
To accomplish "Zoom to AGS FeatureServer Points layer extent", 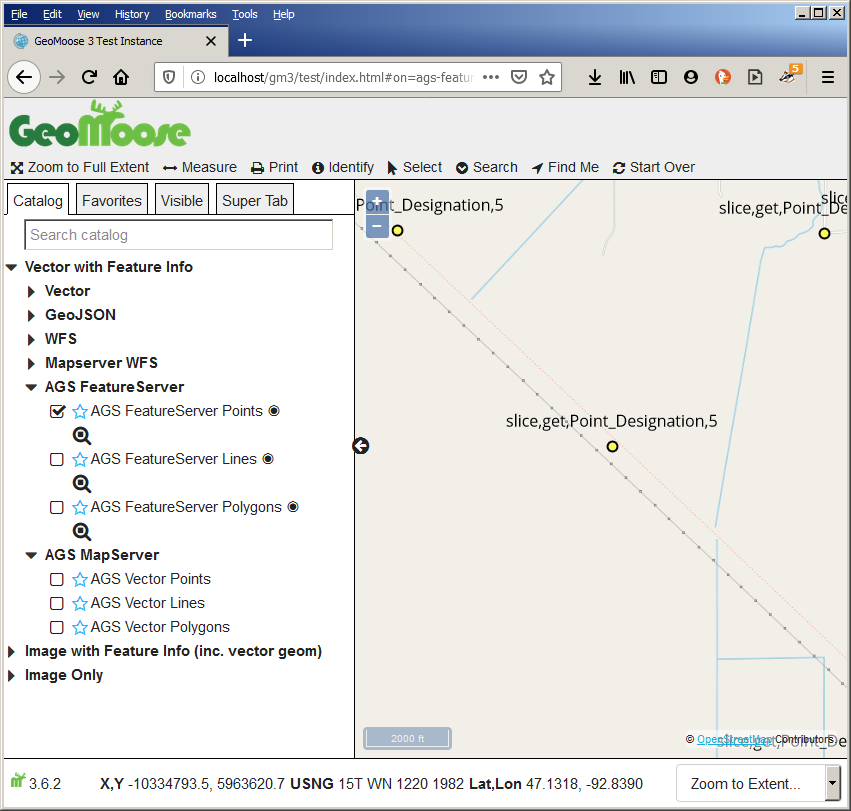I will click(82, 435).
